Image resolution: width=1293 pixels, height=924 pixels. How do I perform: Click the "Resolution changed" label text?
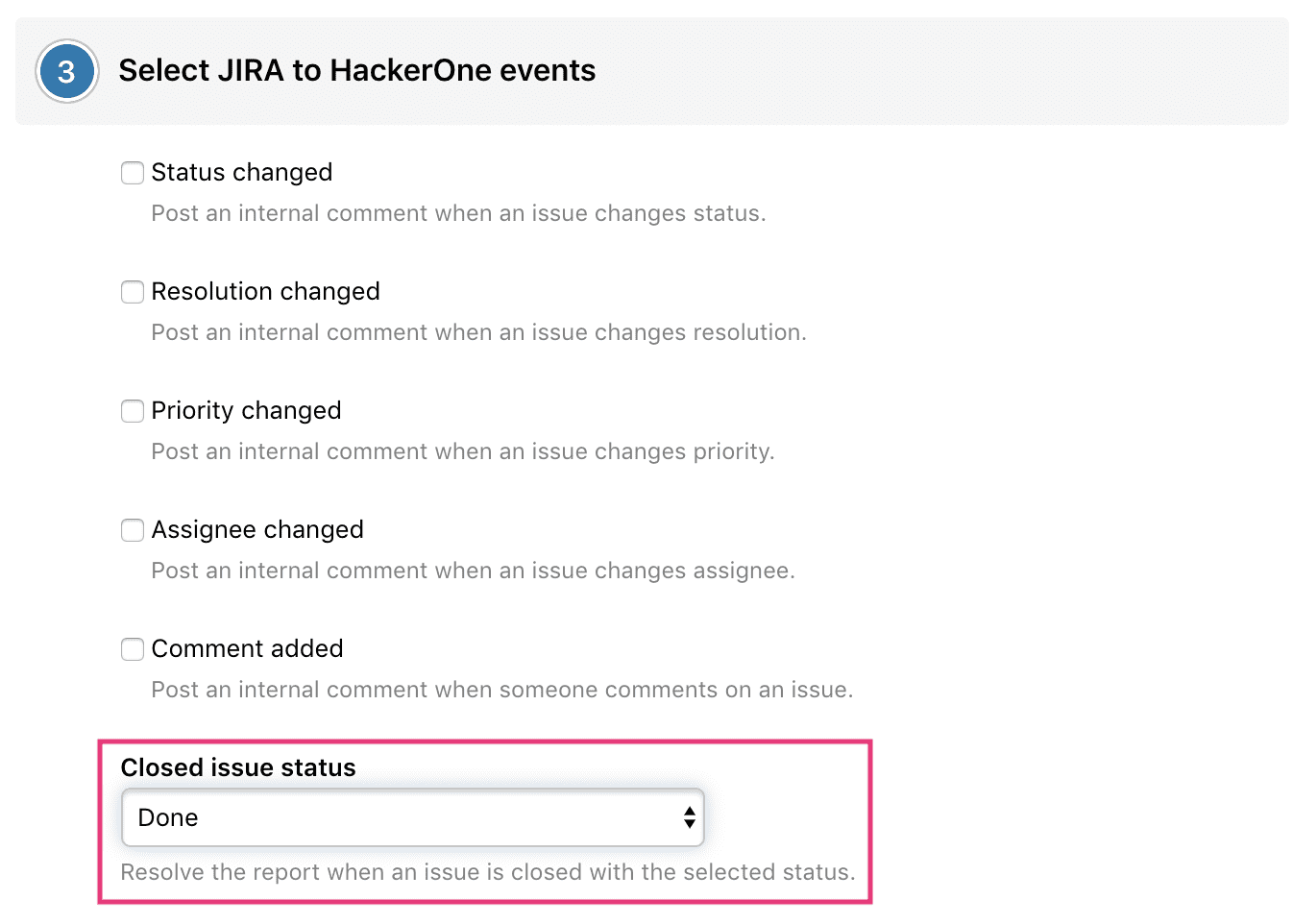tap(266, 292)
